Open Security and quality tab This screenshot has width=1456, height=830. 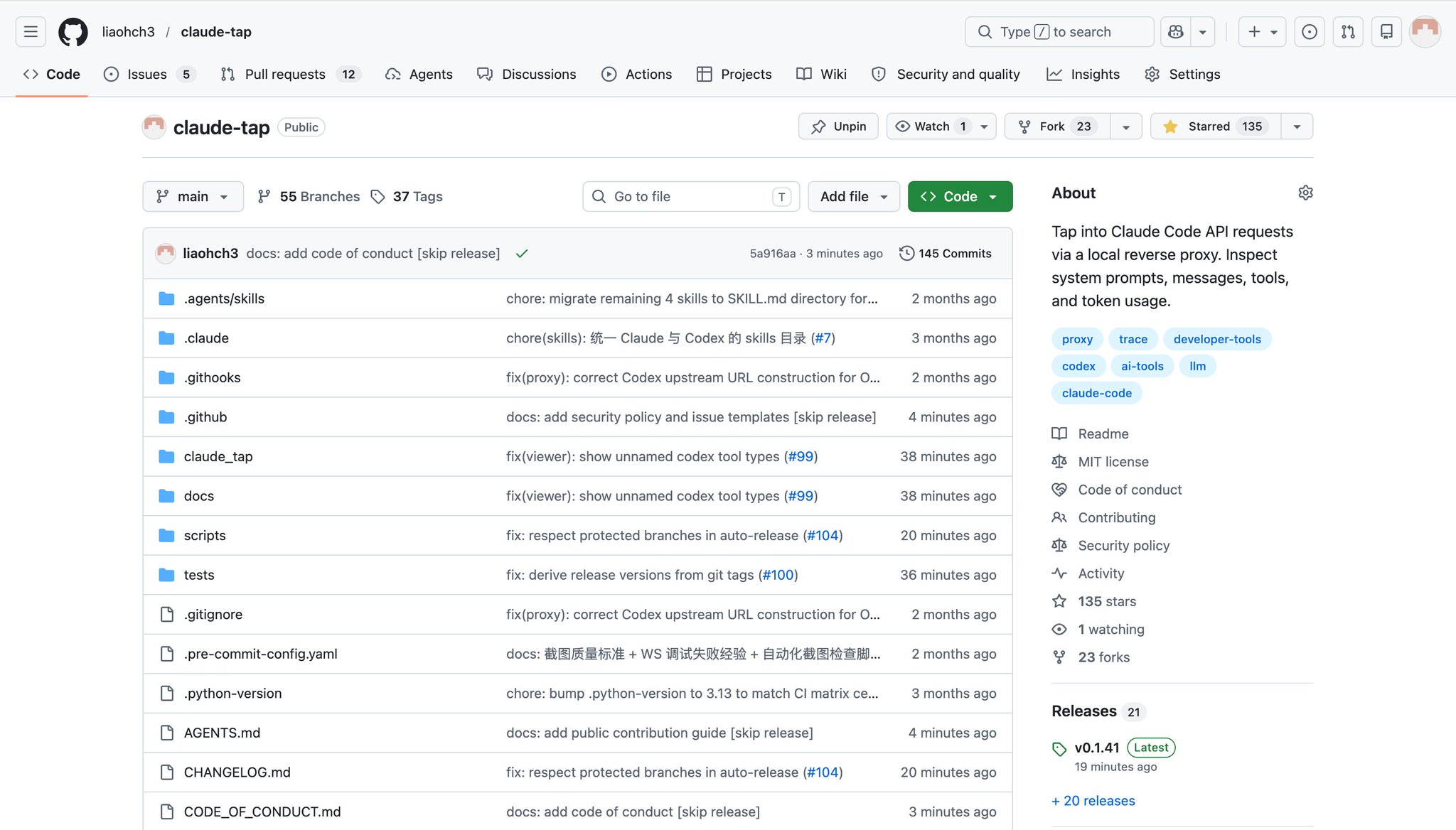[945, 74]
